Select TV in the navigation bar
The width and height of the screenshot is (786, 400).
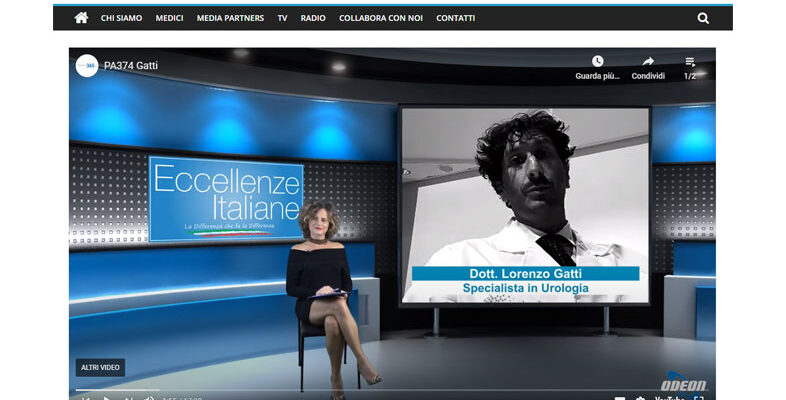coord(282,18)
